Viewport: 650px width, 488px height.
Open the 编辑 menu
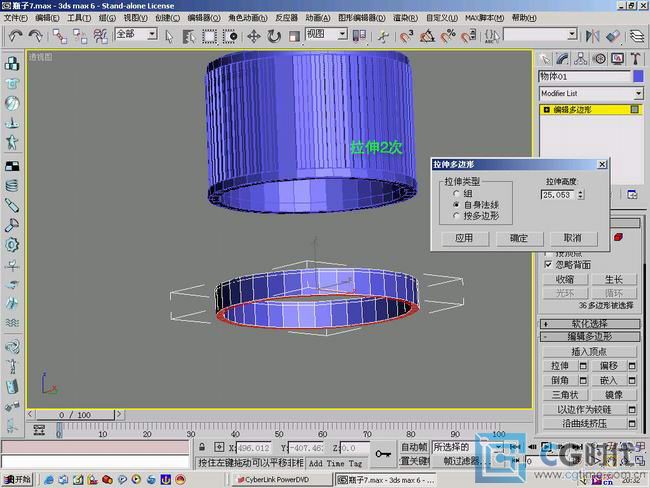pos(47,18)
